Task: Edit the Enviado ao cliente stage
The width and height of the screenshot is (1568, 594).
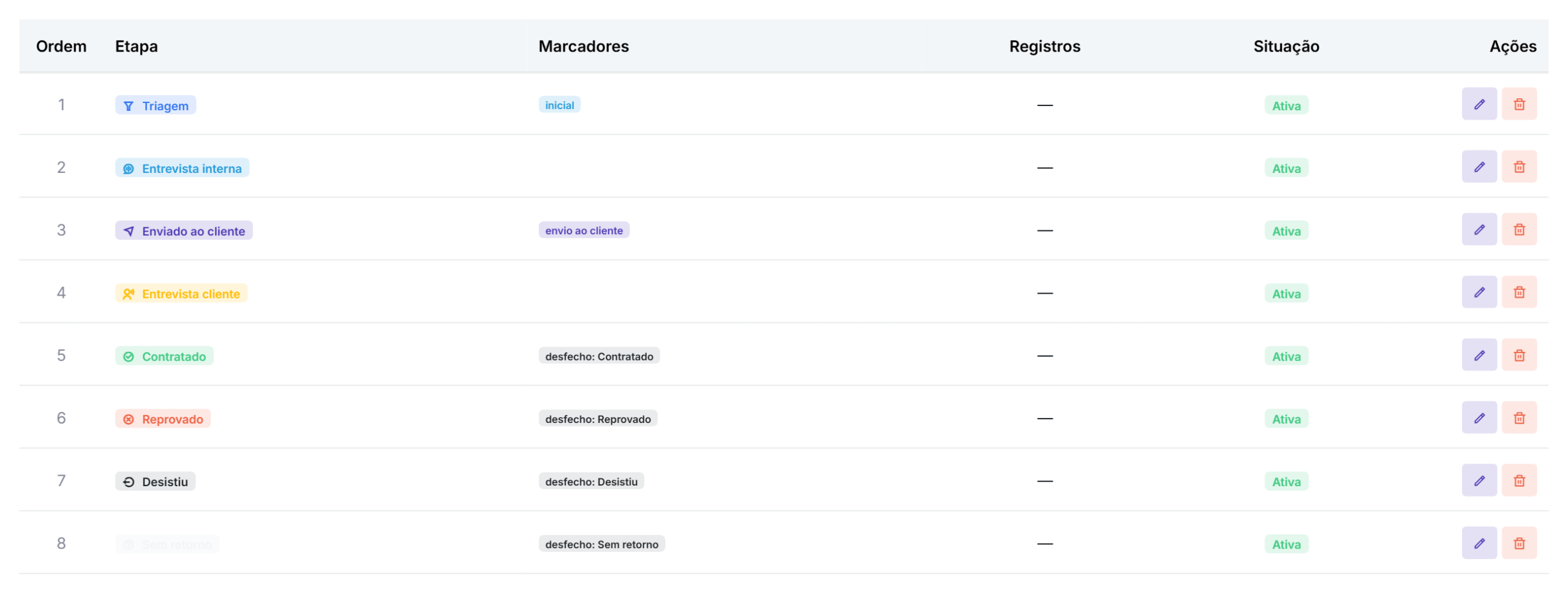Action: (x=1479, y=229)
